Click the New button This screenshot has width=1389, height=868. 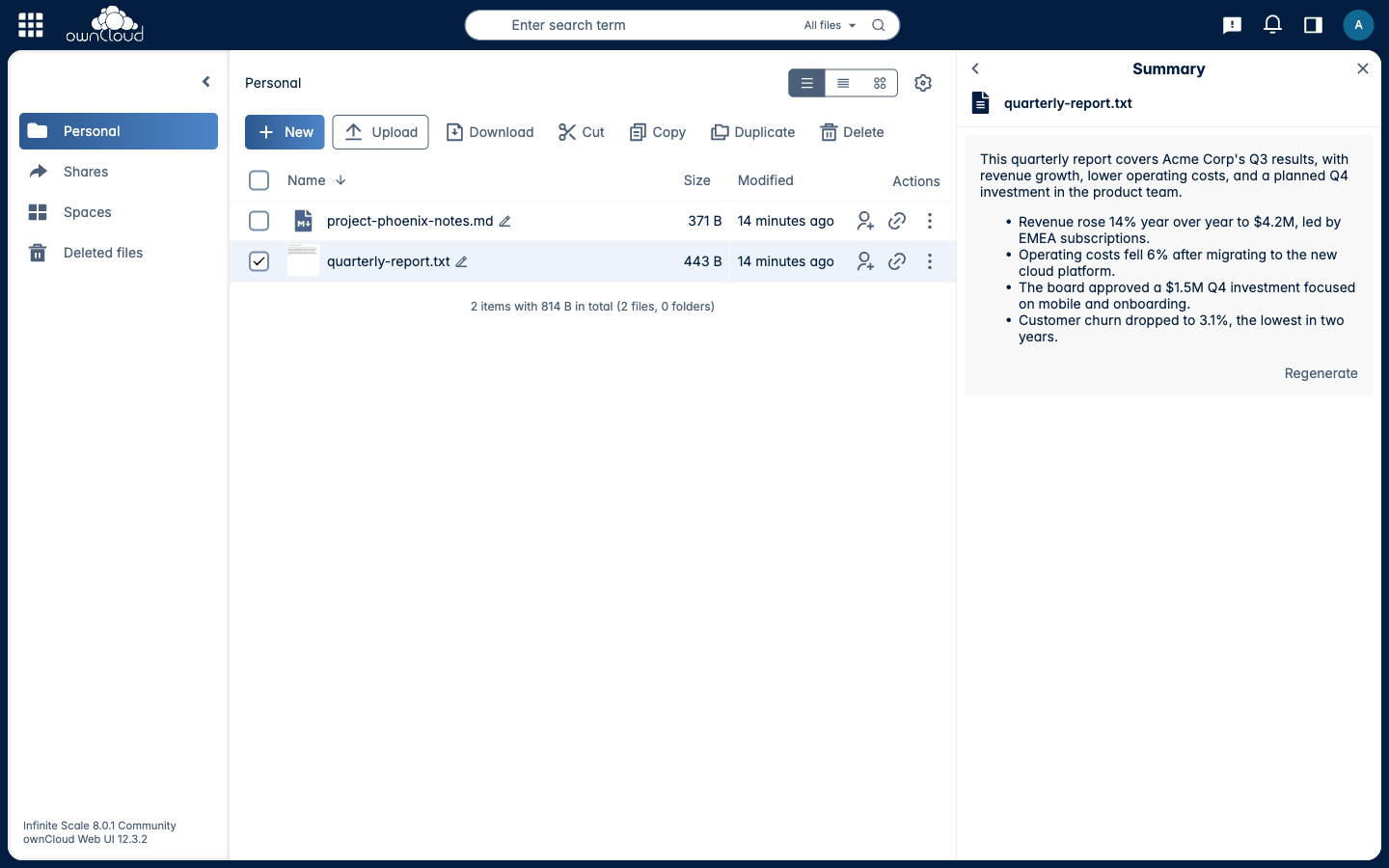[x=285, y=132]
